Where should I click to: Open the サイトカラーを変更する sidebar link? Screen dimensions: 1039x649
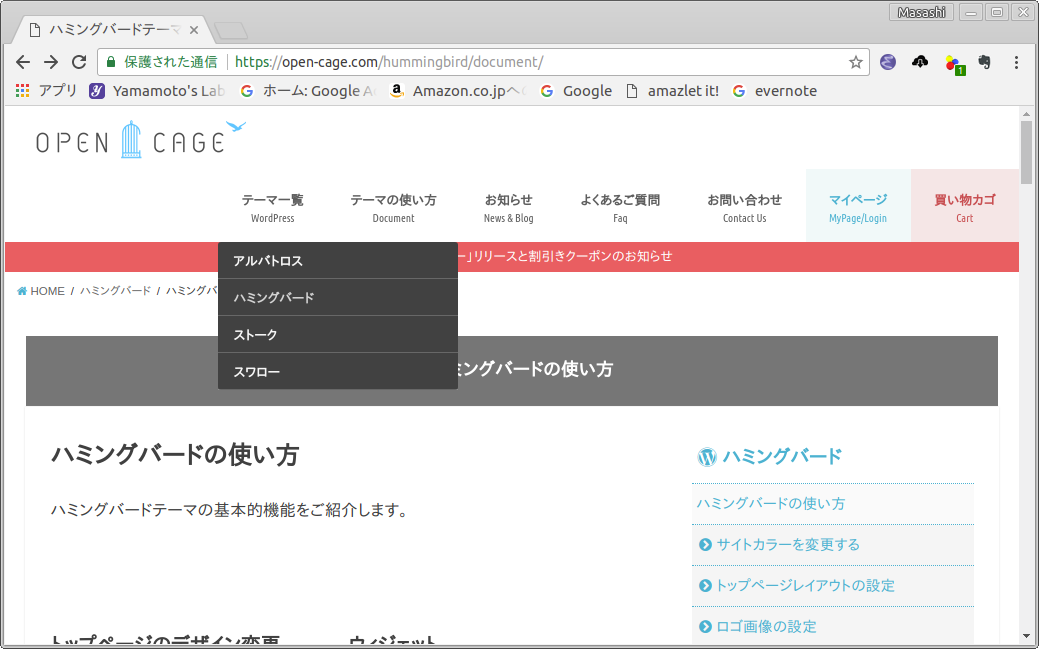tap(787, 545)
